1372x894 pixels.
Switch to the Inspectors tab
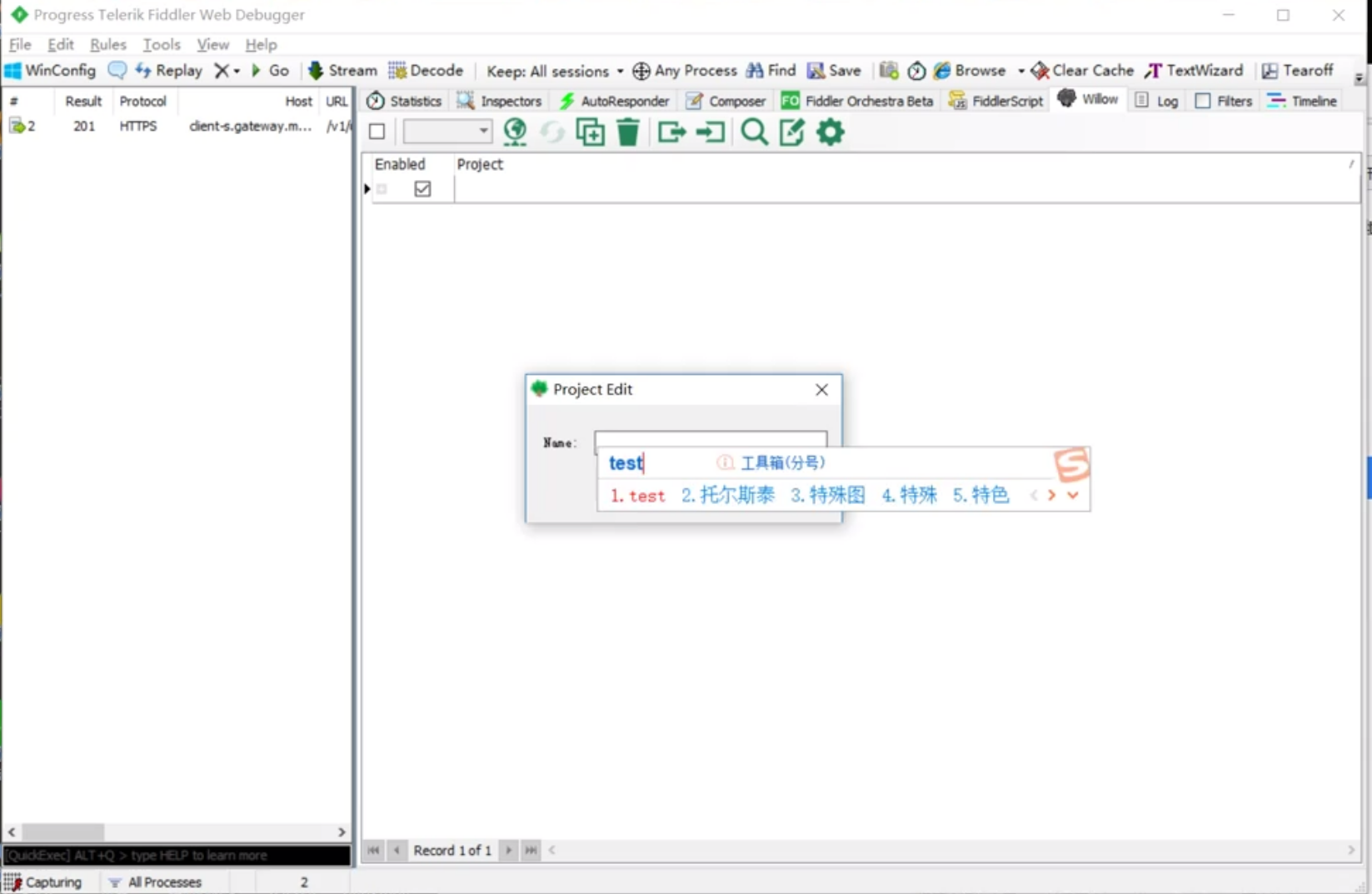click(x=500, y=101)
